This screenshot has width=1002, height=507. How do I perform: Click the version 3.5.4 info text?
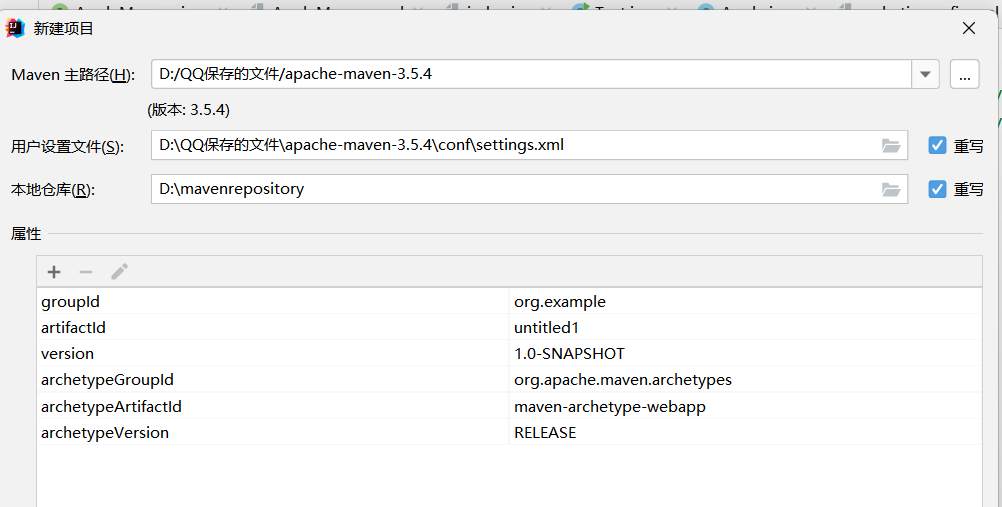(x=189, y=110)
